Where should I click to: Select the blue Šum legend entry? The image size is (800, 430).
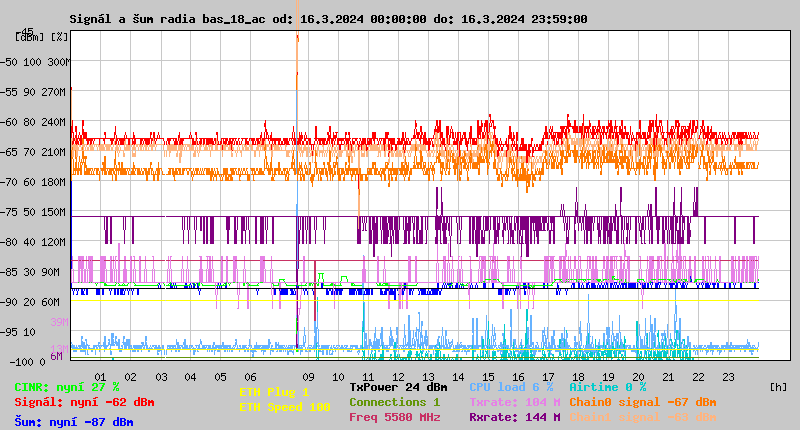pyautogui.click(x=73, y=422)
